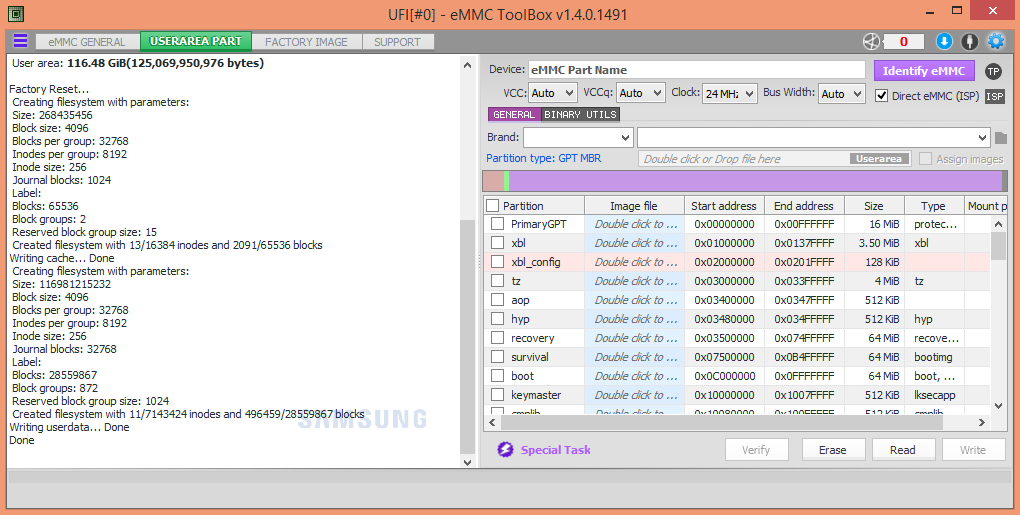Click the folder browse icon beside Brand row
Screen dimensions: 1020x515
(1001, 138)
